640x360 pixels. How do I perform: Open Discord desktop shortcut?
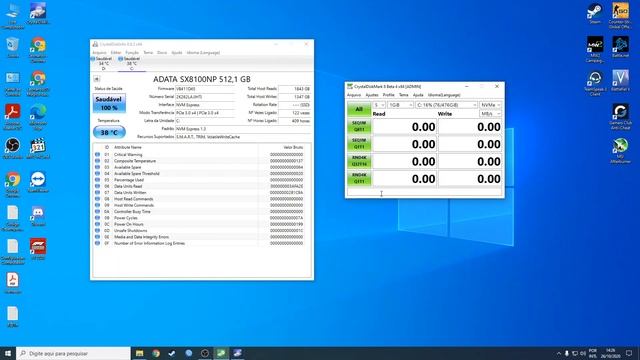coord(38,216)
